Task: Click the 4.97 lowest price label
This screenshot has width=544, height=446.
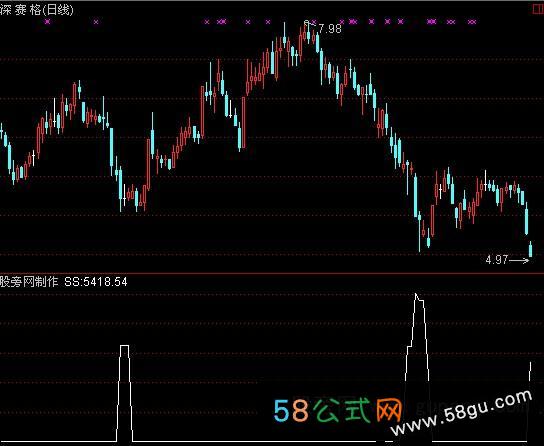Action: click(497, 259)
